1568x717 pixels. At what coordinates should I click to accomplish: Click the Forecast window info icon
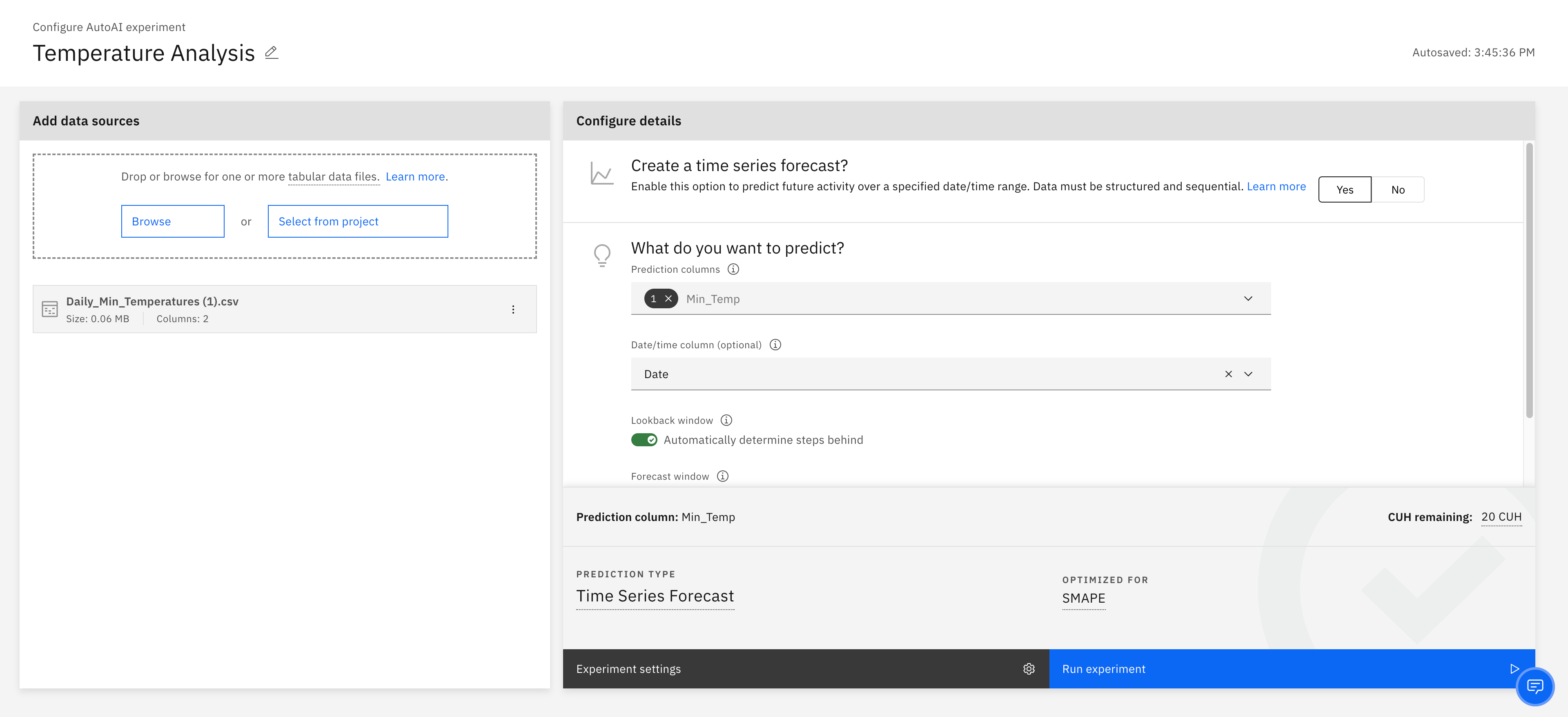[x=722, y=476]
